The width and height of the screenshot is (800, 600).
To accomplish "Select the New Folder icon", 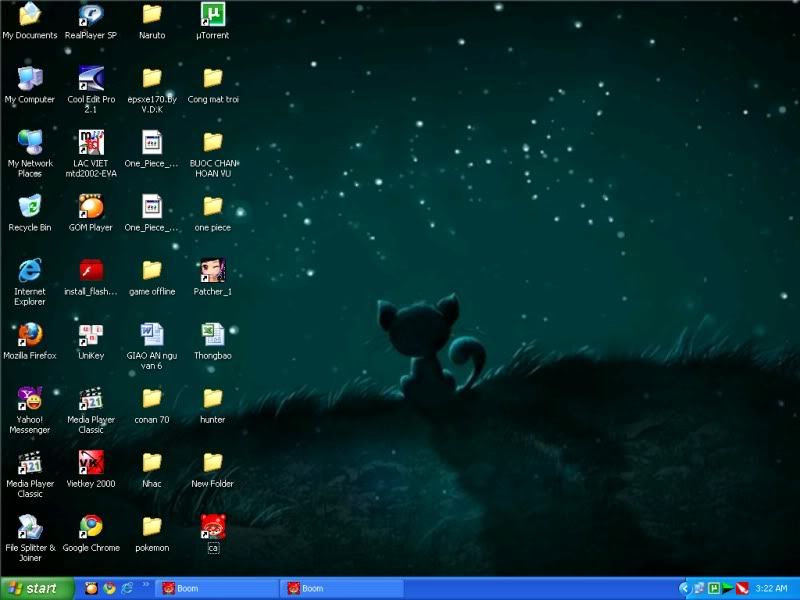I will point(213,469).
